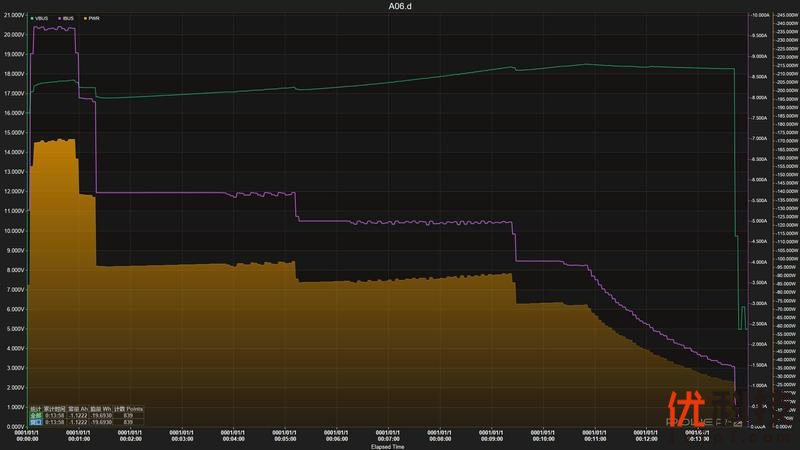Hide the IBUS series via legend
Viewport: 800px width, 450px height.
point(68,18)
